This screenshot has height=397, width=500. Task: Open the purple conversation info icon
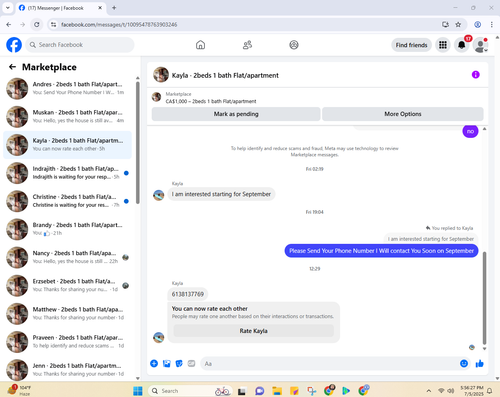pos(475,75)
